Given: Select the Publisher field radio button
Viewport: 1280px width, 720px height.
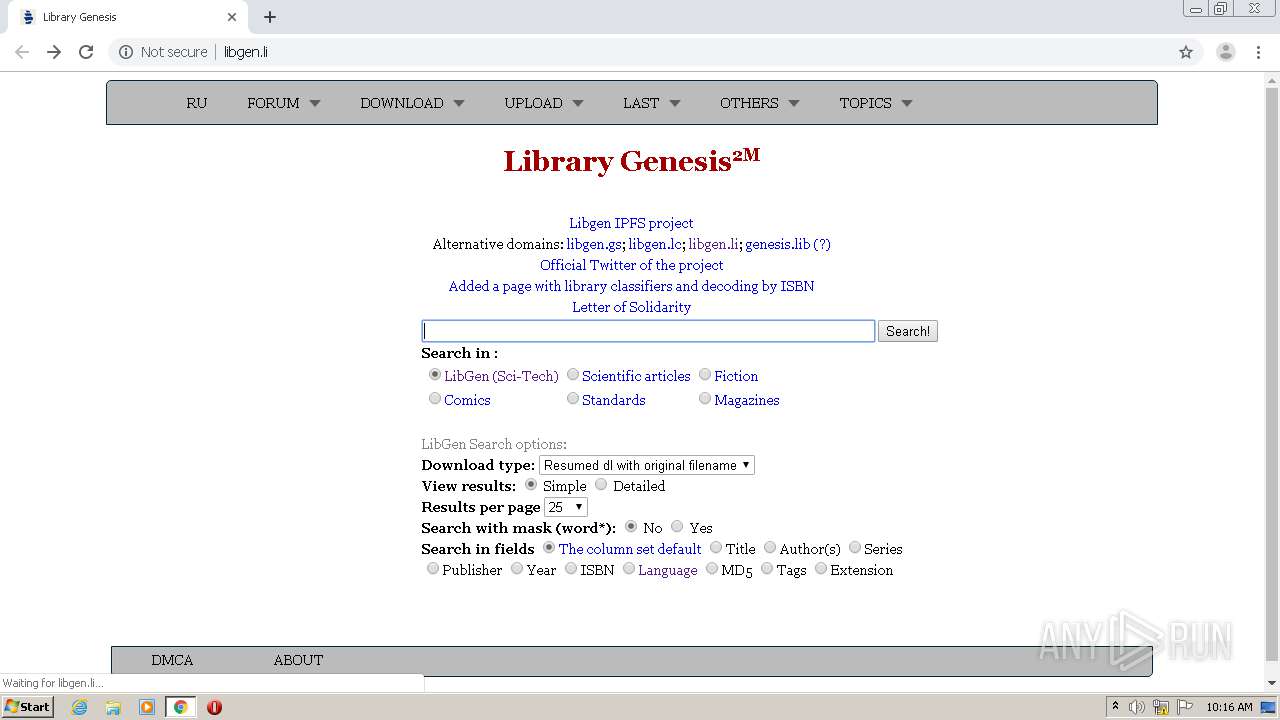Looking at the screenshot, I should 433,569.
